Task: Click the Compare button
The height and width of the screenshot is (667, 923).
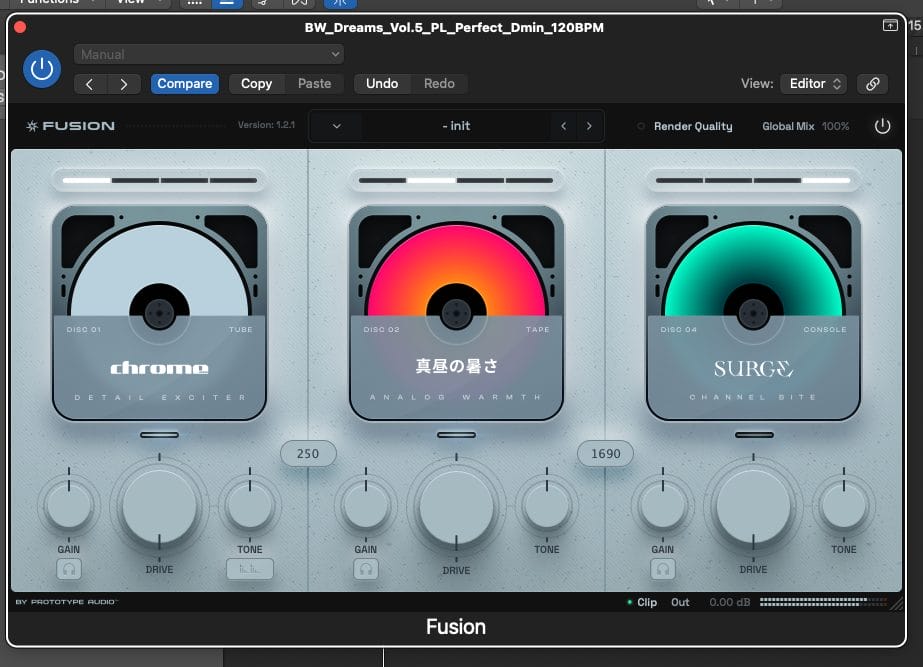Action: tap(184, 84)
